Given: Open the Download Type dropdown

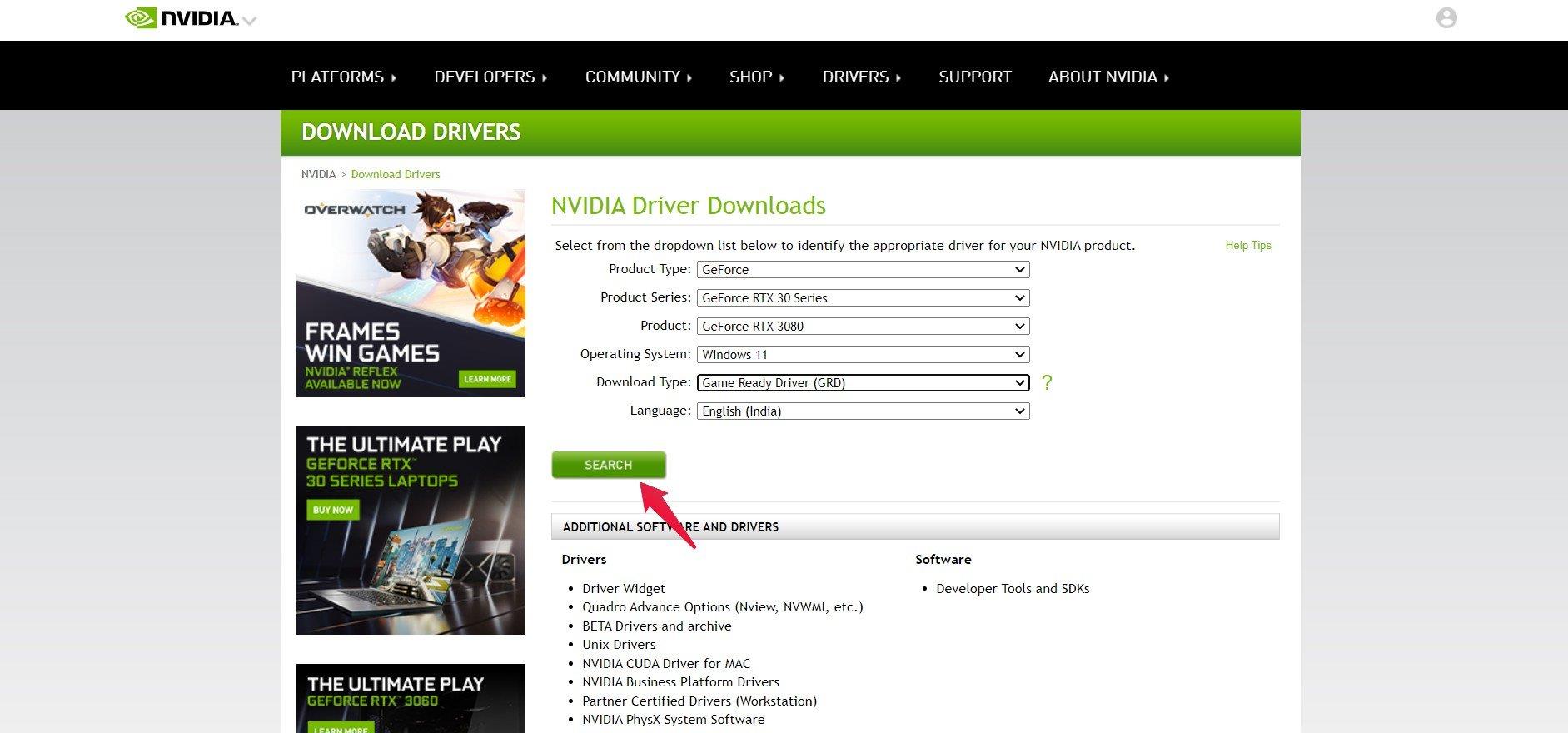Looking at the screenshot, I should (x=863, y=383).
